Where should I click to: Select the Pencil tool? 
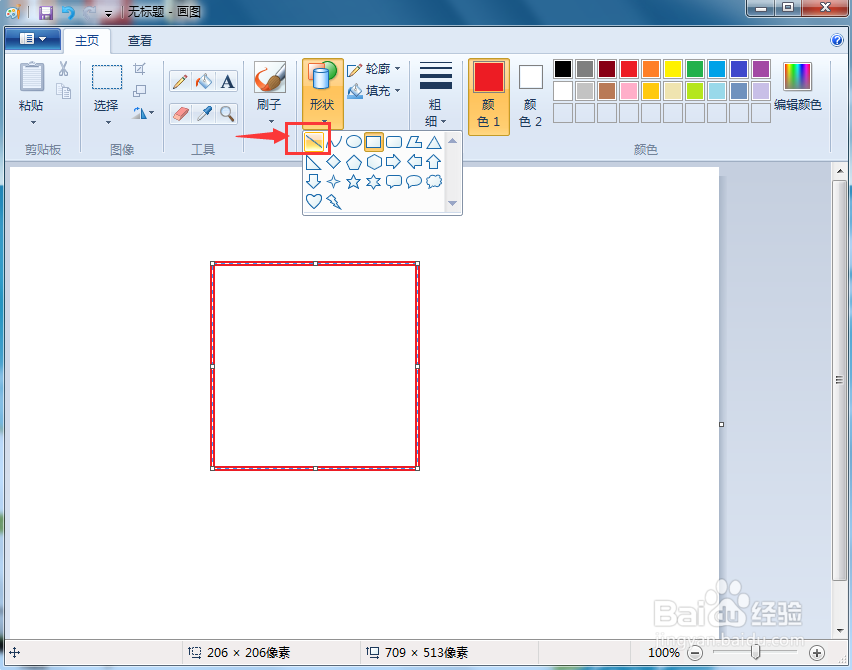click(x=180, y=82)
